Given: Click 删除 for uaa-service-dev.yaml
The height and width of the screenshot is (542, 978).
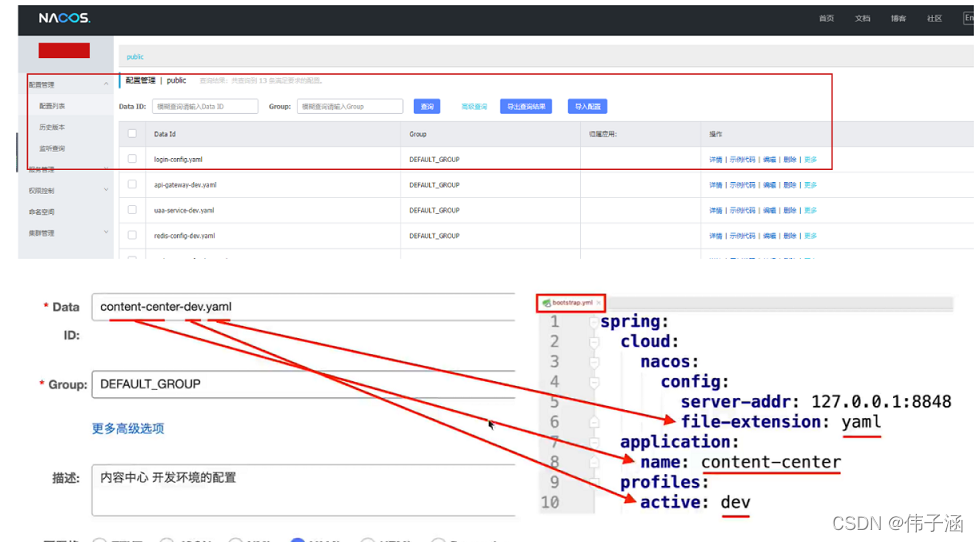Looking at the screenshot, I should pyautogui.click(x=790, y=211).
